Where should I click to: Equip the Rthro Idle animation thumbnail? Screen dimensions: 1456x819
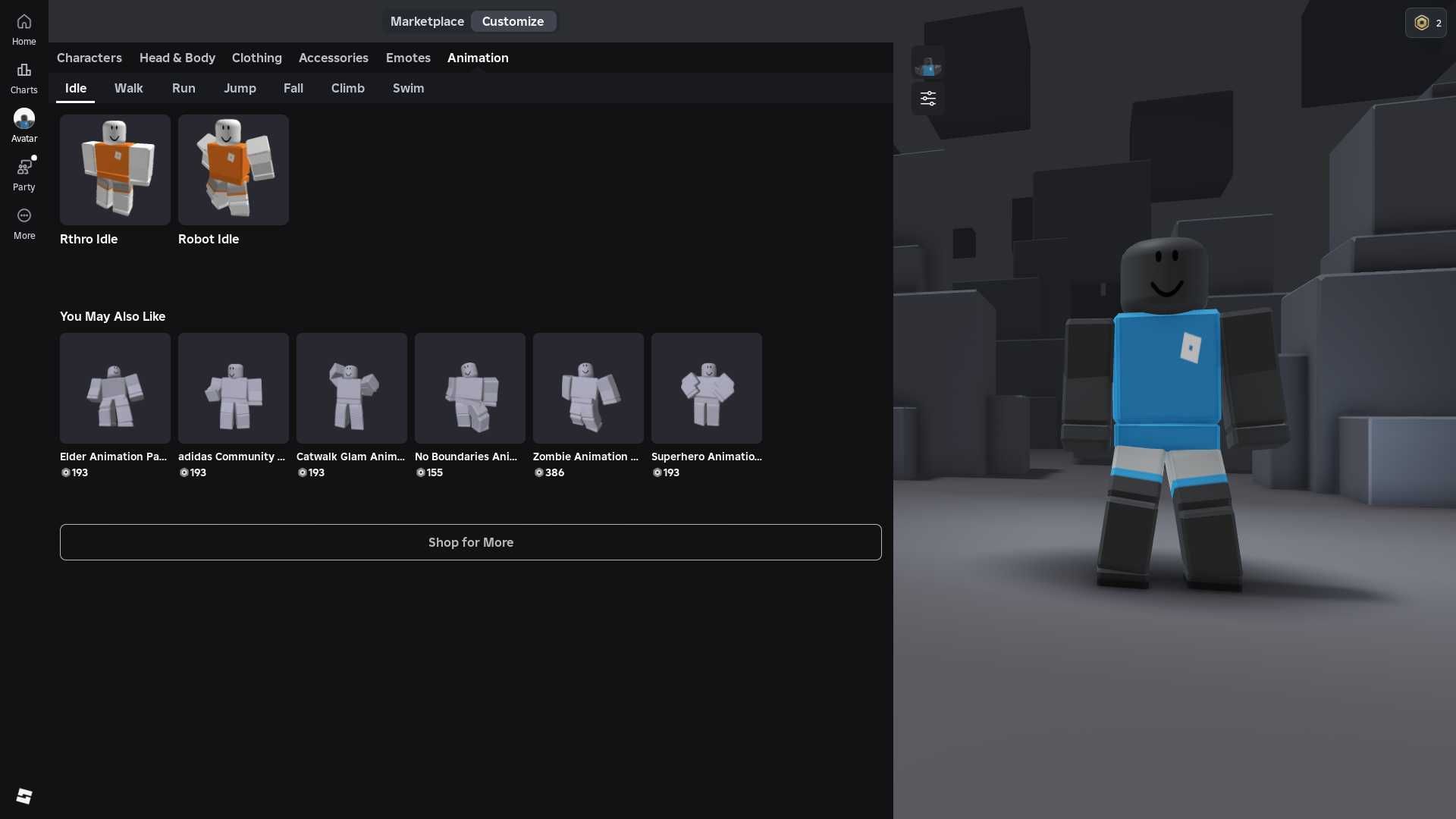pos(115,170)
